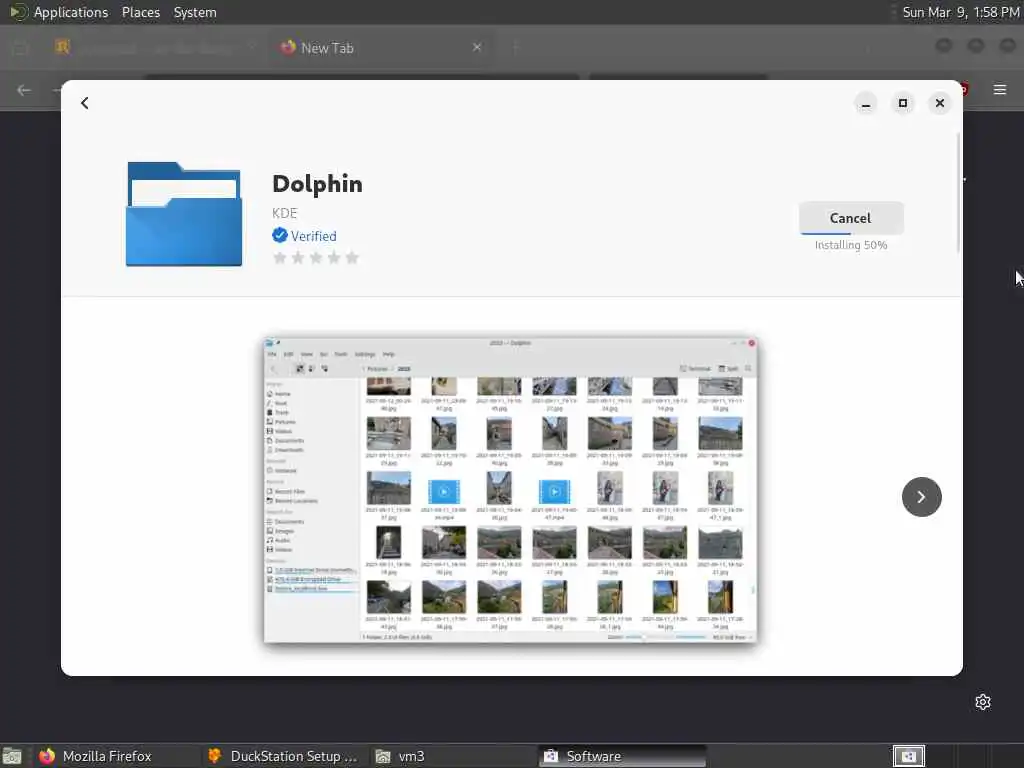
Task: Show the next Dolphin screenshot
Action: pyautogui.click(x=921, y=497)
